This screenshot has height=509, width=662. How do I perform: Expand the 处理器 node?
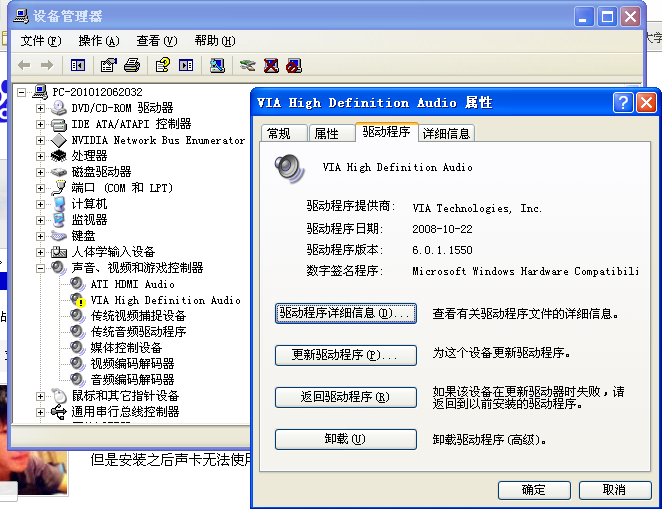(x=40, y=156)
